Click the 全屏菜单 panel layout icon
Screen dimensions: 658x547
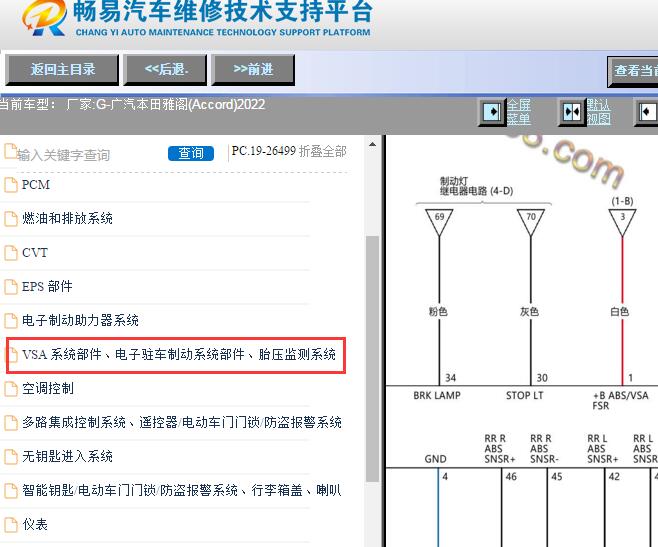(x=492, y=112)
